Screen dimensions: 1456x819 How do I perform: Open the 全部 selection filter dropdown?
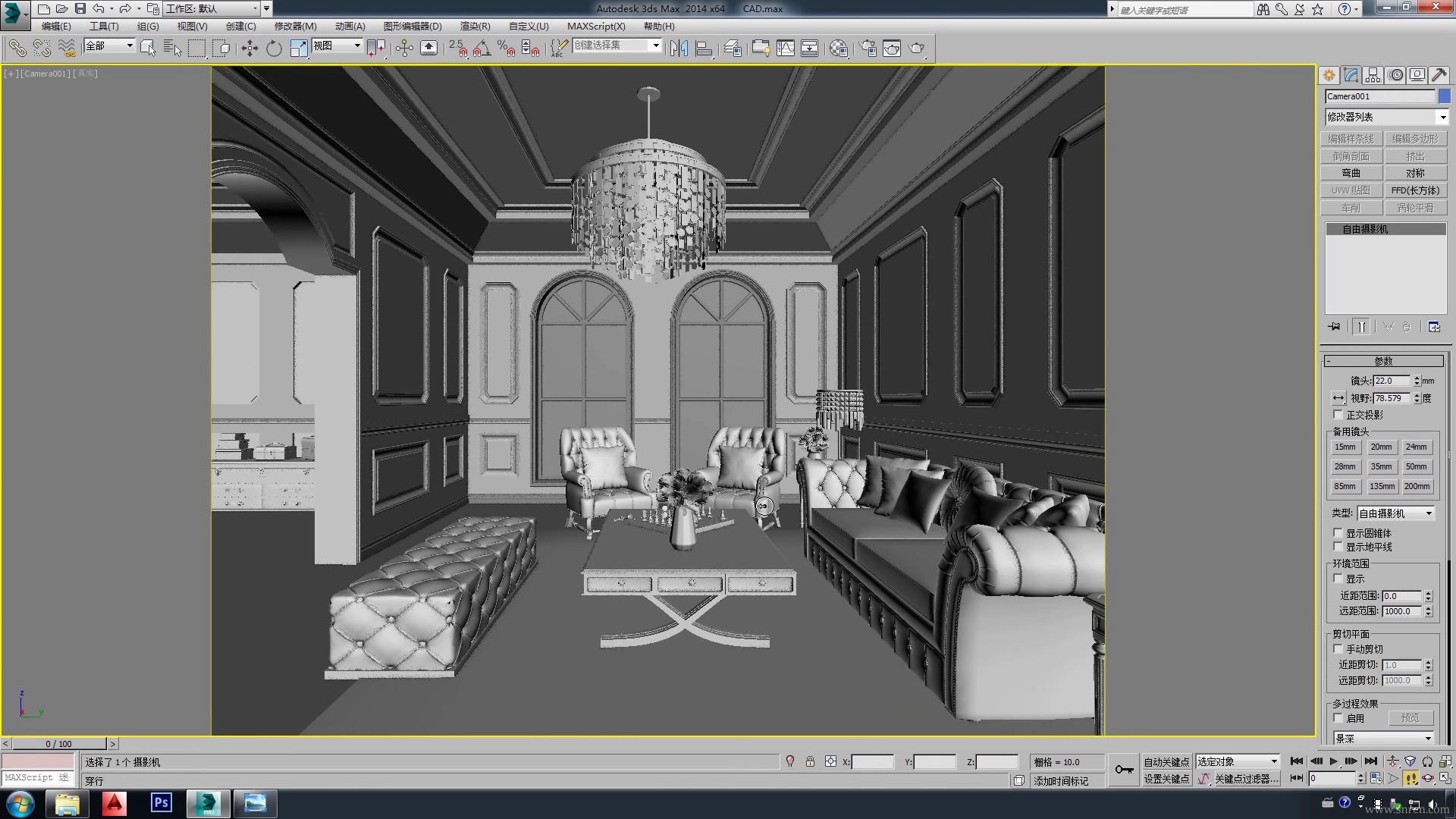(x=130, y=45)
